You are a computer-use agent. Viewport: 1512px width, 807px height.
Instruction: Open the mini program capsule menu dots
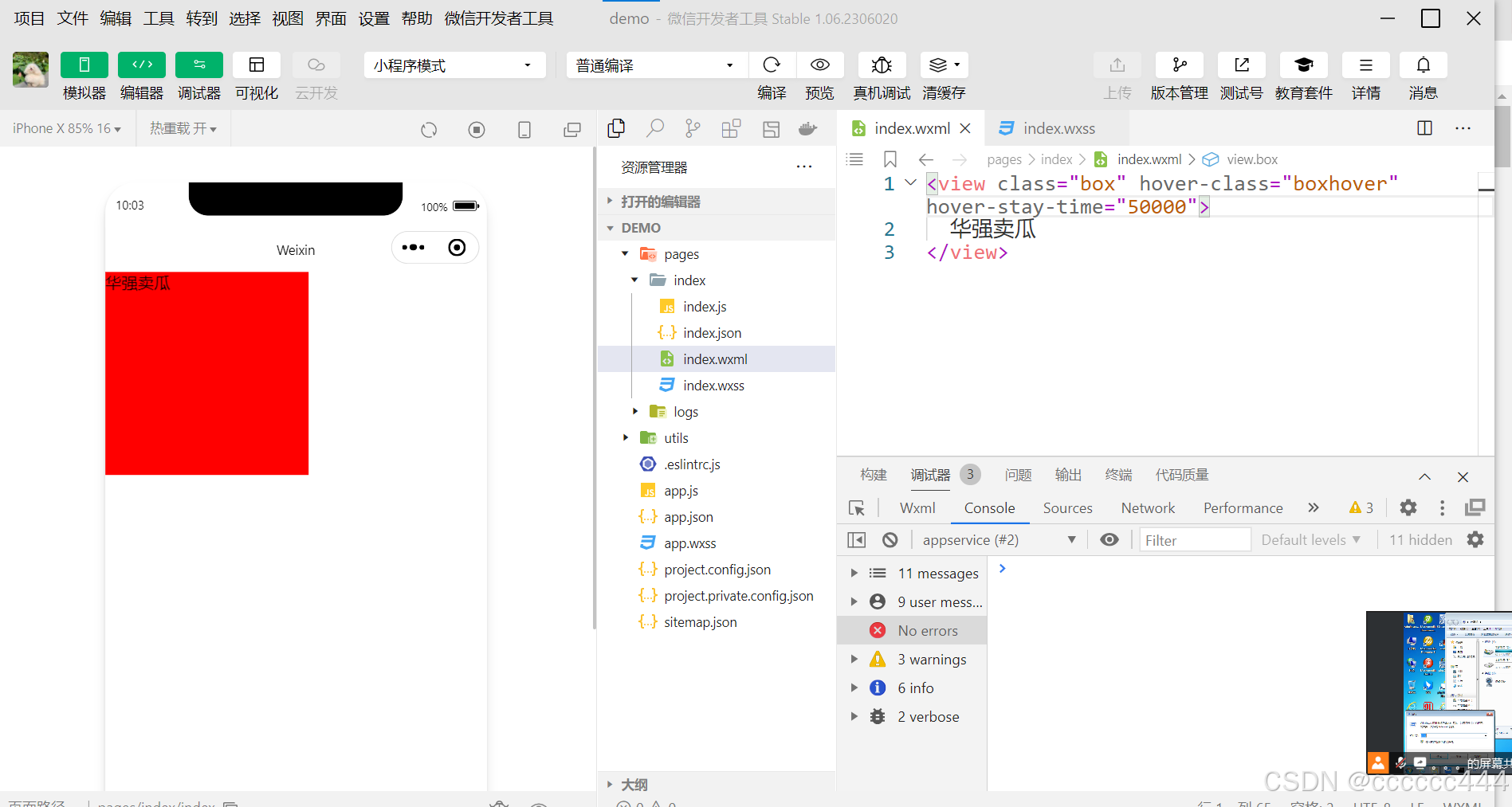pos(413,248)
